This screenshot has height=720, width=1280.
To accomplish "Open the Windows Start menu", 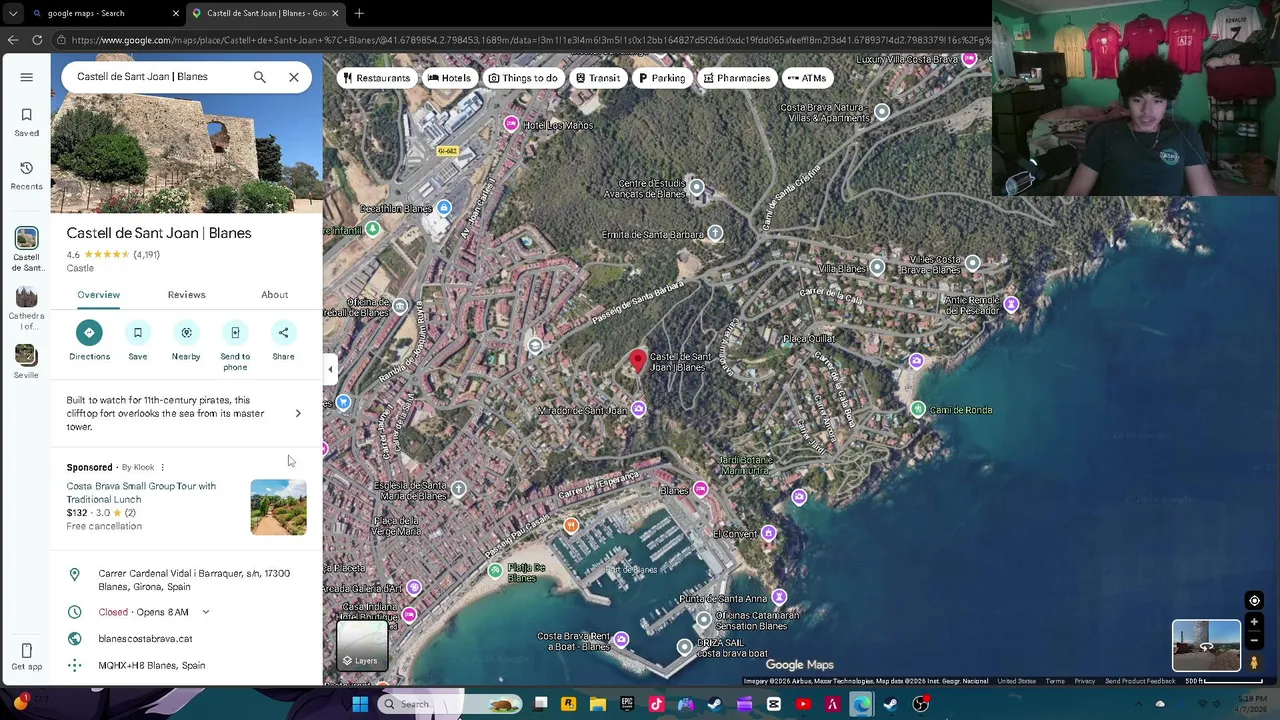I will 360,704.
